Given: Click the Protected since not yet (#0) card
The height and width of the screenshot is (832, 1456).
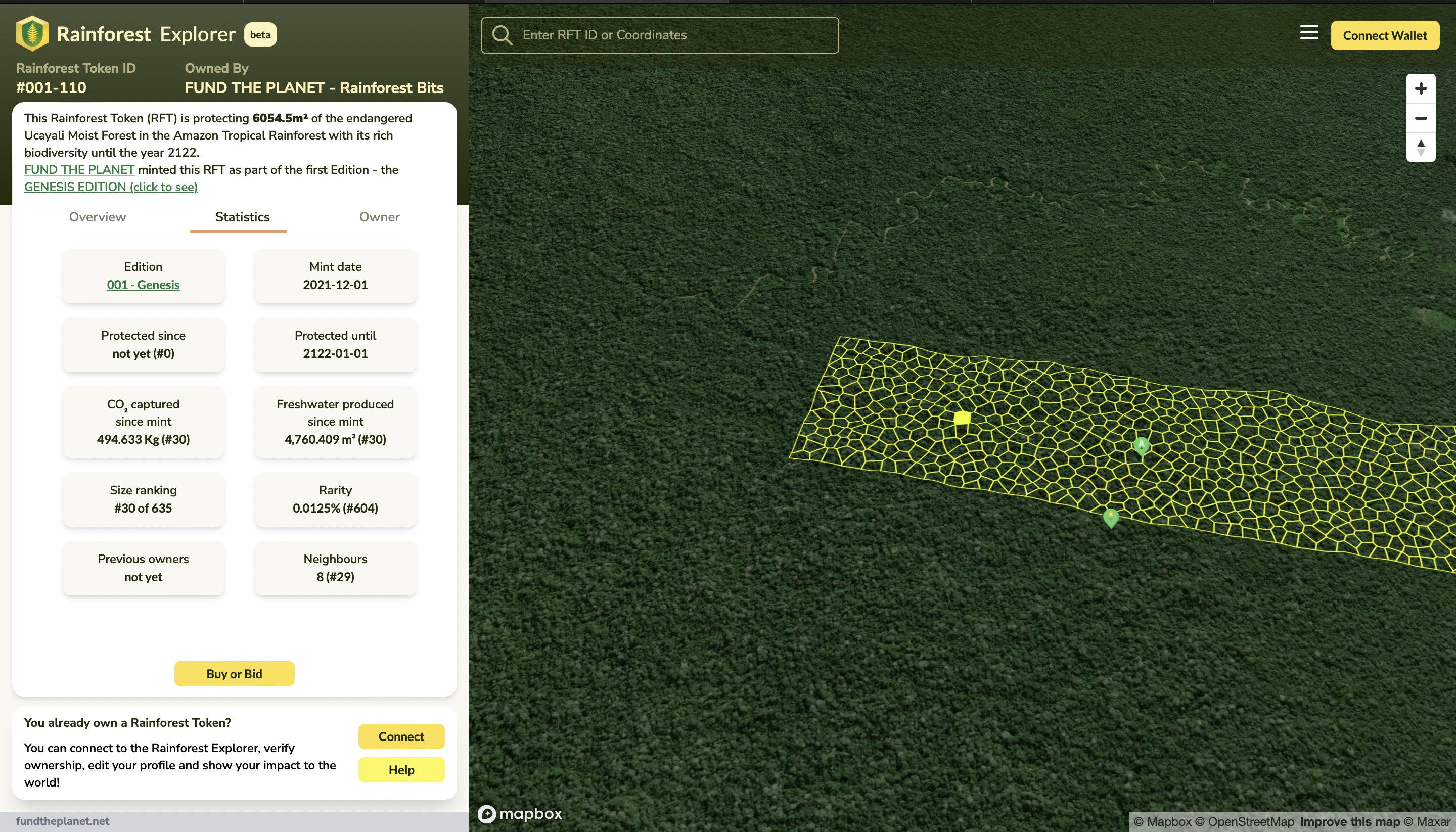Looking at the screenshot, I should point(144,345).
